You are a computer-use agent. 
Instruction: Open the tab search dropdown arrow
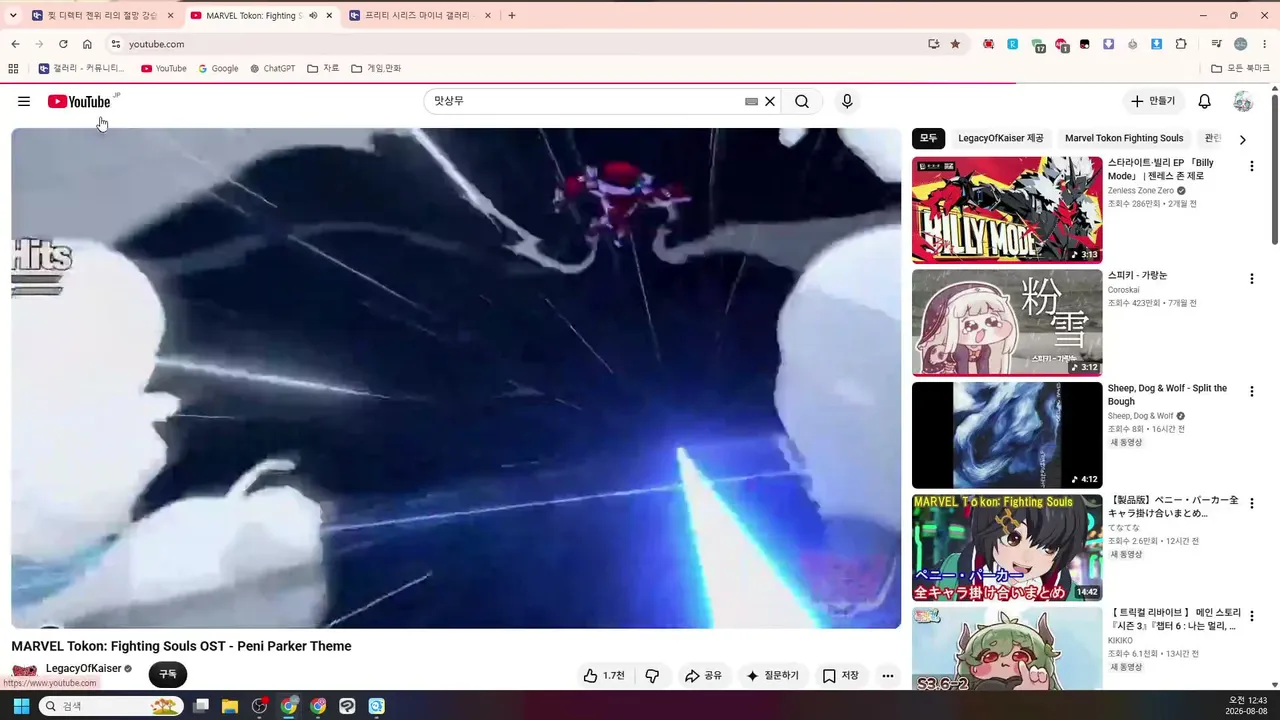click(13, 15)
